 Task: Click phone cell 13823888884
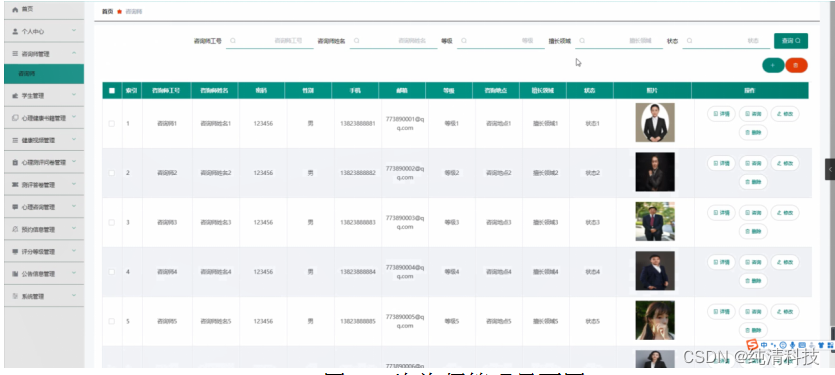pyautogui.click(x=358, y=272)
